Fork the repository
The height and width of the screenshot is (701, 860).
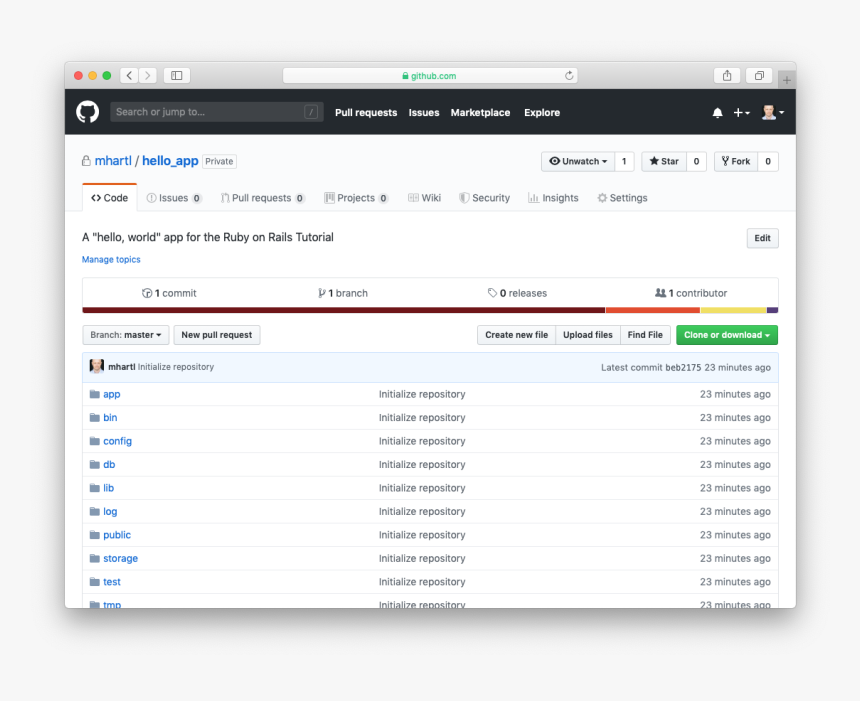[x=735, y=161]
